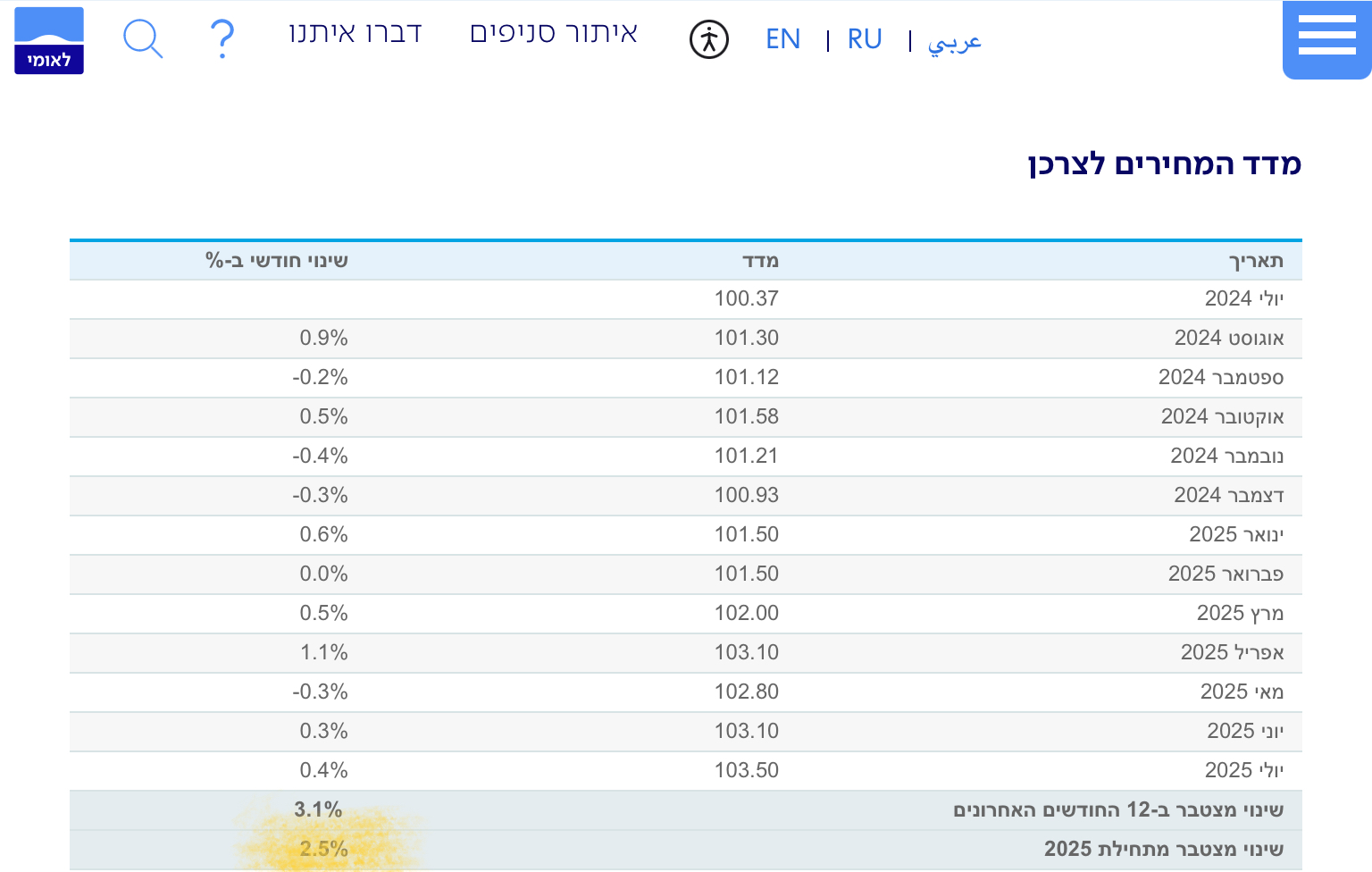Viewport: 1372px width, 872px height.
Task: Select the שינוי מצטבר ב-12 החודשים האחרונים label
Action: 1118,809
